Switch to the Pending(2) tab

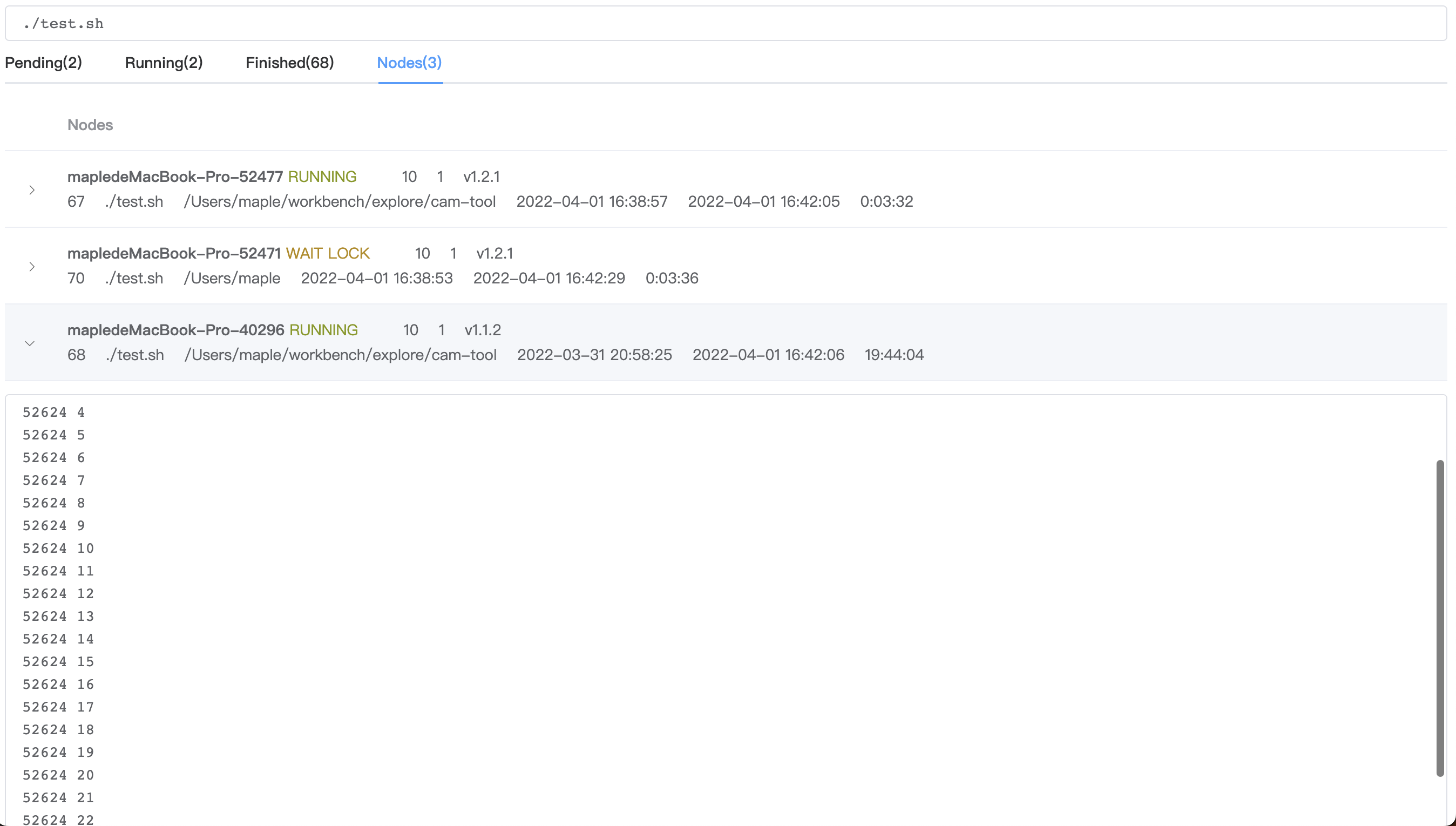(44, 63)
